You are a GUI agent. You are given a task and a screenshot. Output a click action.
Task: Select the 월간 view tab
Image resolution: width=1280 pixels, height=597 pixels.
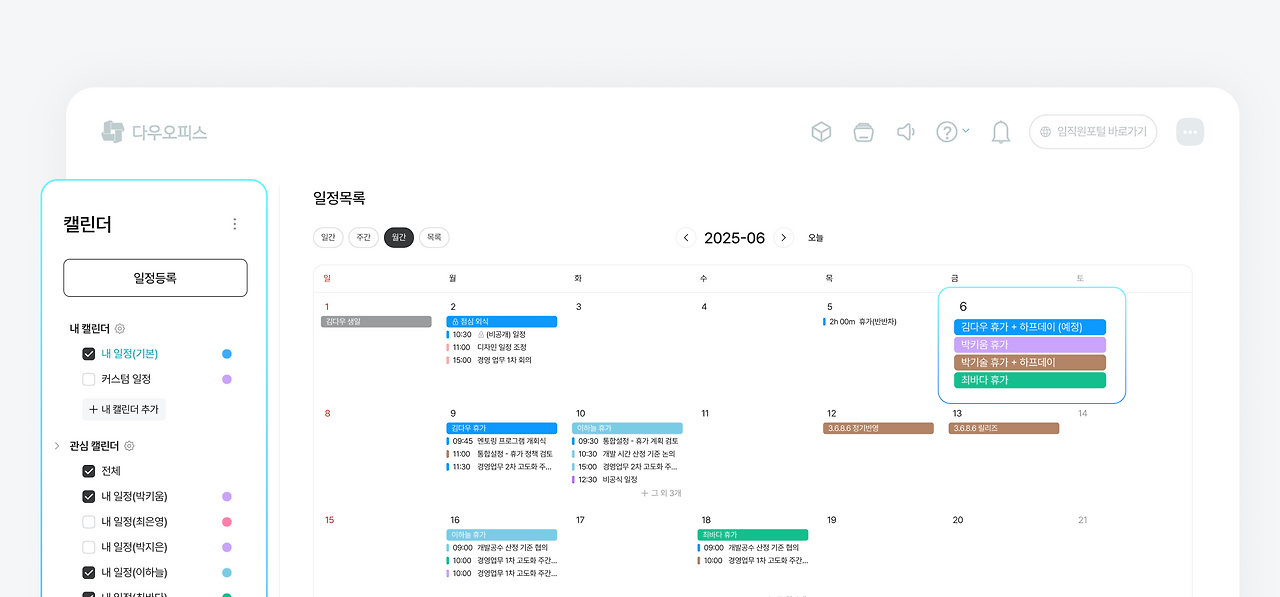[399, 237]
